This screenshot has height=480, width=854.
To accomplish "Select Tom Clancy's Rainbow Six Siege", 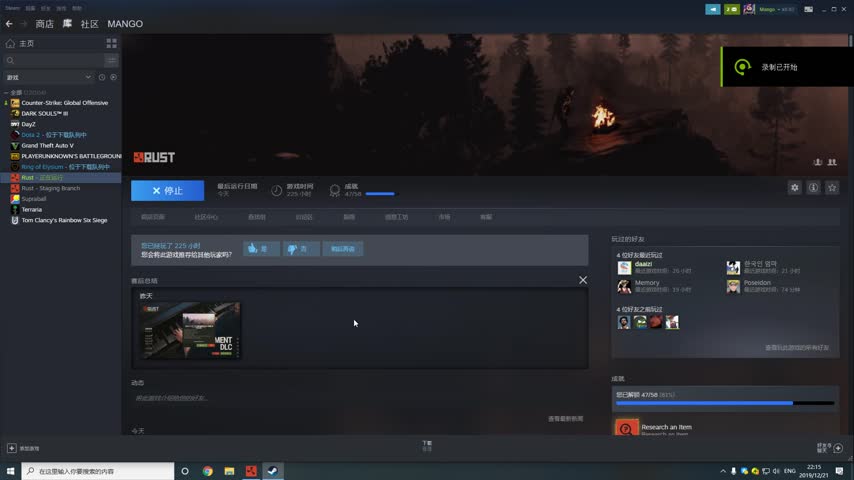I will [x=64, y=220].
